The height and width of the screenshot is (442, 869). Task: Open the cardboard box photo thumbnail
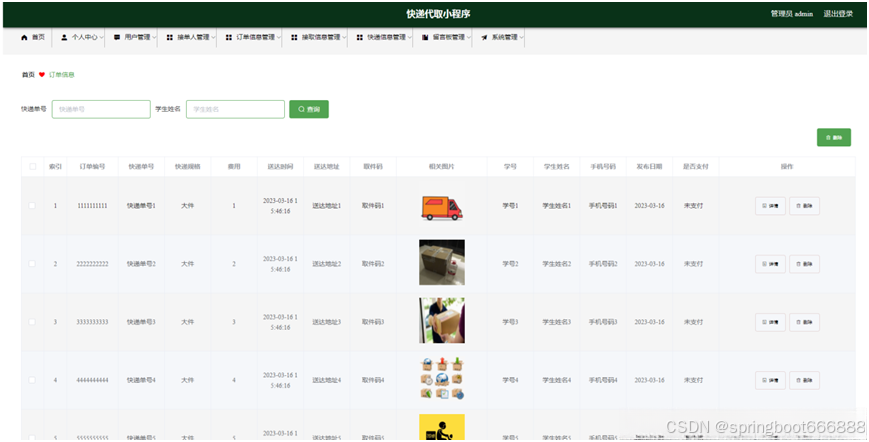click(442, 263)
